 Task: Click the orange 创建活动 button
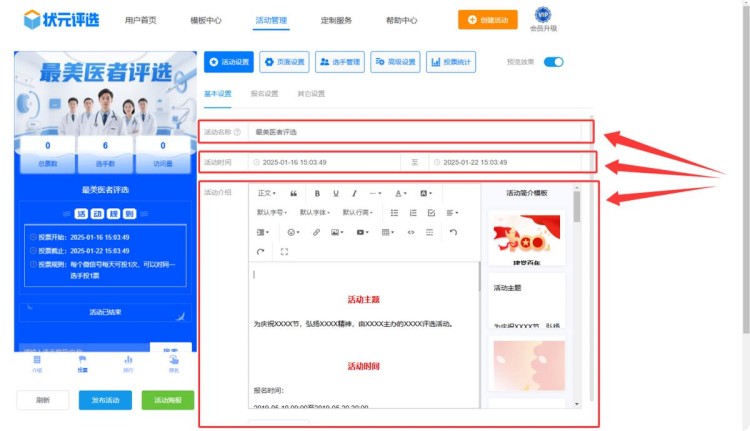click(x=495, y=20)
